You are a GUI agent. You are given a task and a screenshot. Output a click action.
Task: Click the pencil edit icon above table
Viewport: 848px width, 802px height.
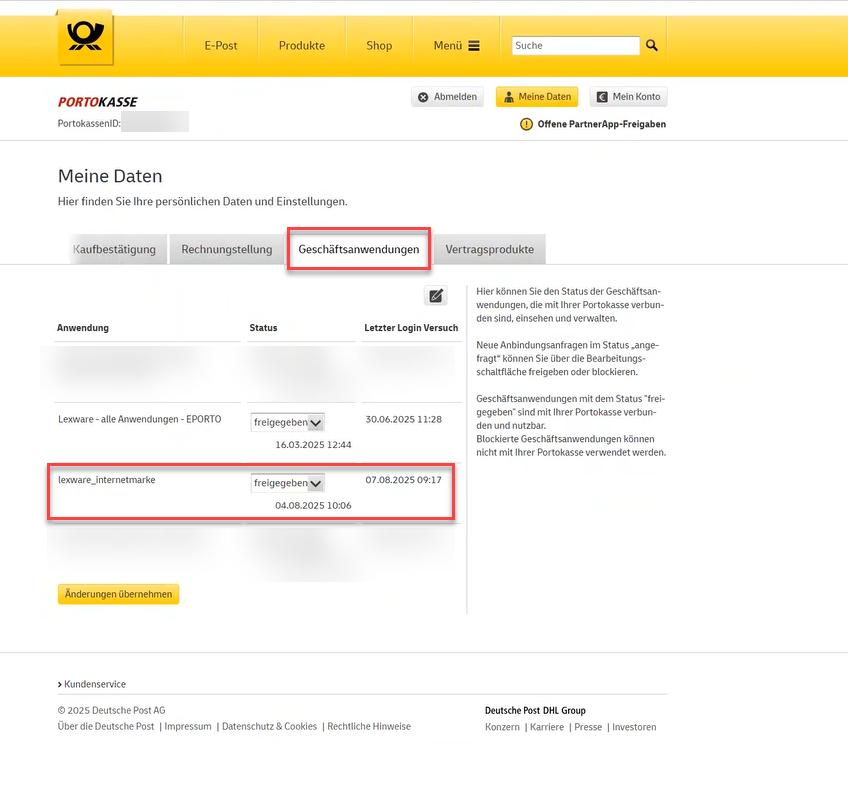coord(435,295)
